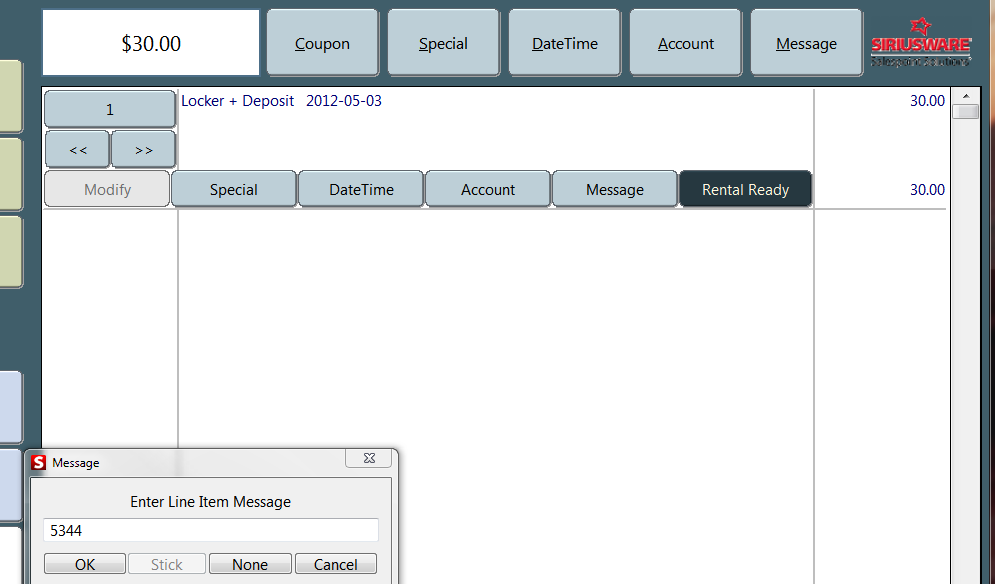Image resolution: width=995 pixels, height=584 pixels.
Task: Confirm the line item message with OK
Action: click(84, 563)
